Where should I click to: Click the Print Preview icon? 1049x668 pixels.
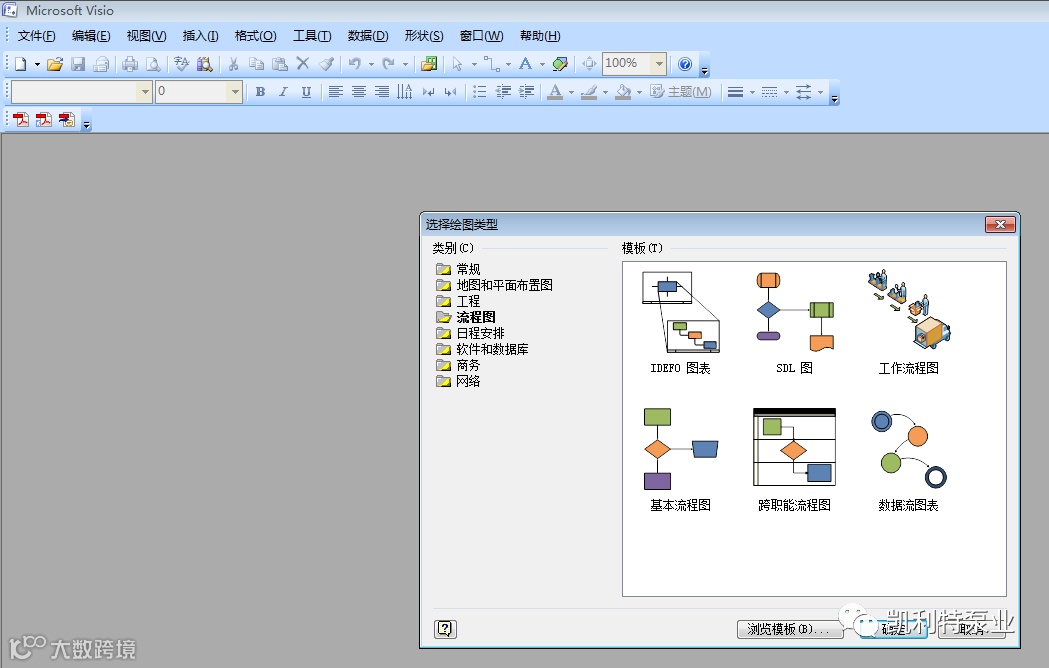pyautogui.click(x=153, y=64)
